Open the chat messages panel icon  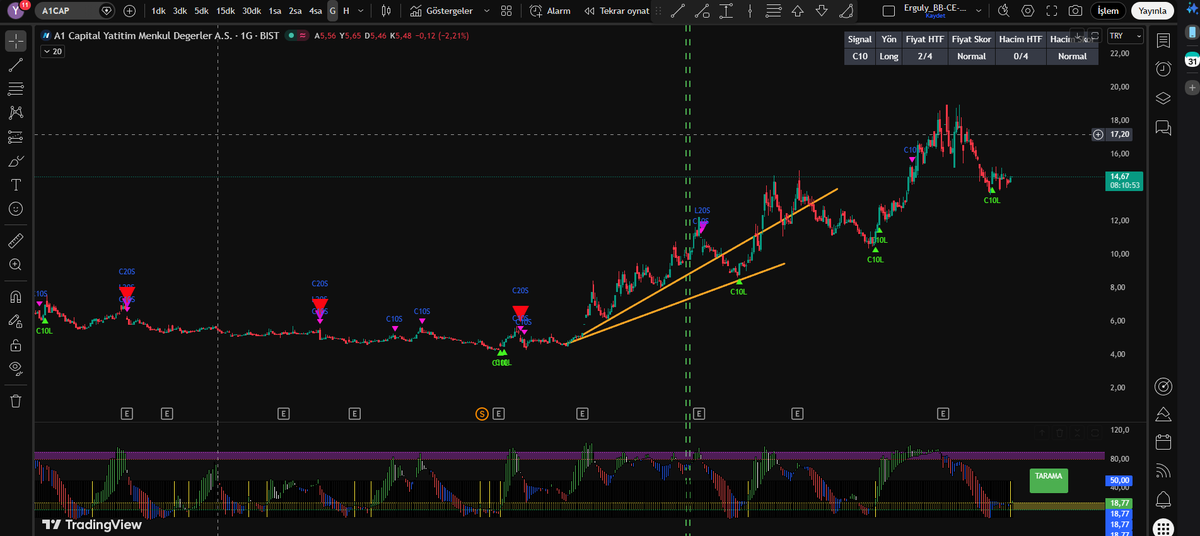coord(1162,127)
